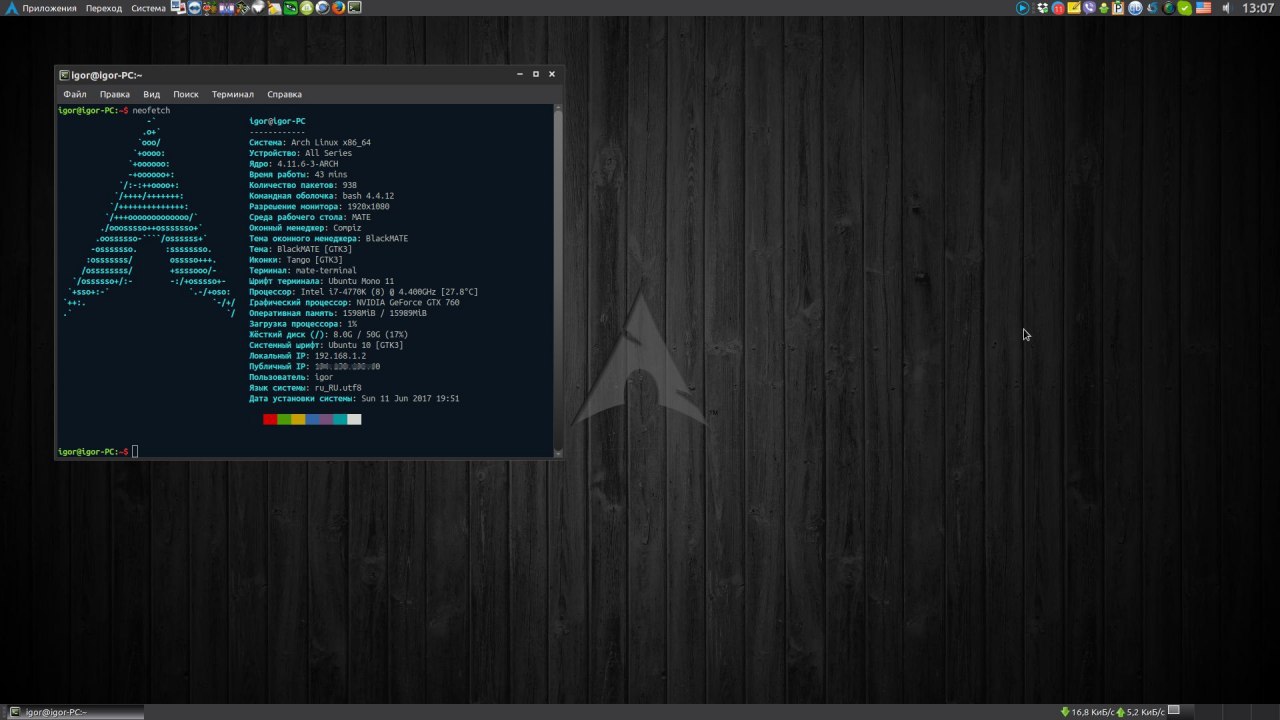Launch the terminal icon in panel
The image size is (1280, 720).
click(x=354, y=8)
